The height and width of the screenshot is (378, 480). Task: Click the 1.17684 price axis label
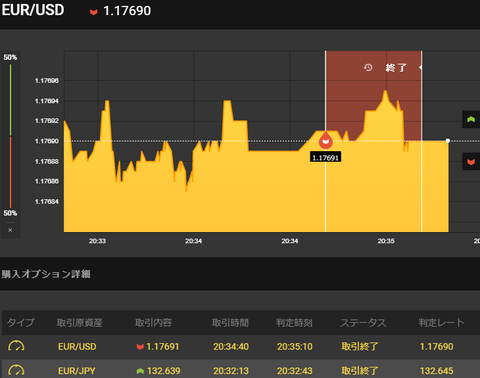point(47,202)
